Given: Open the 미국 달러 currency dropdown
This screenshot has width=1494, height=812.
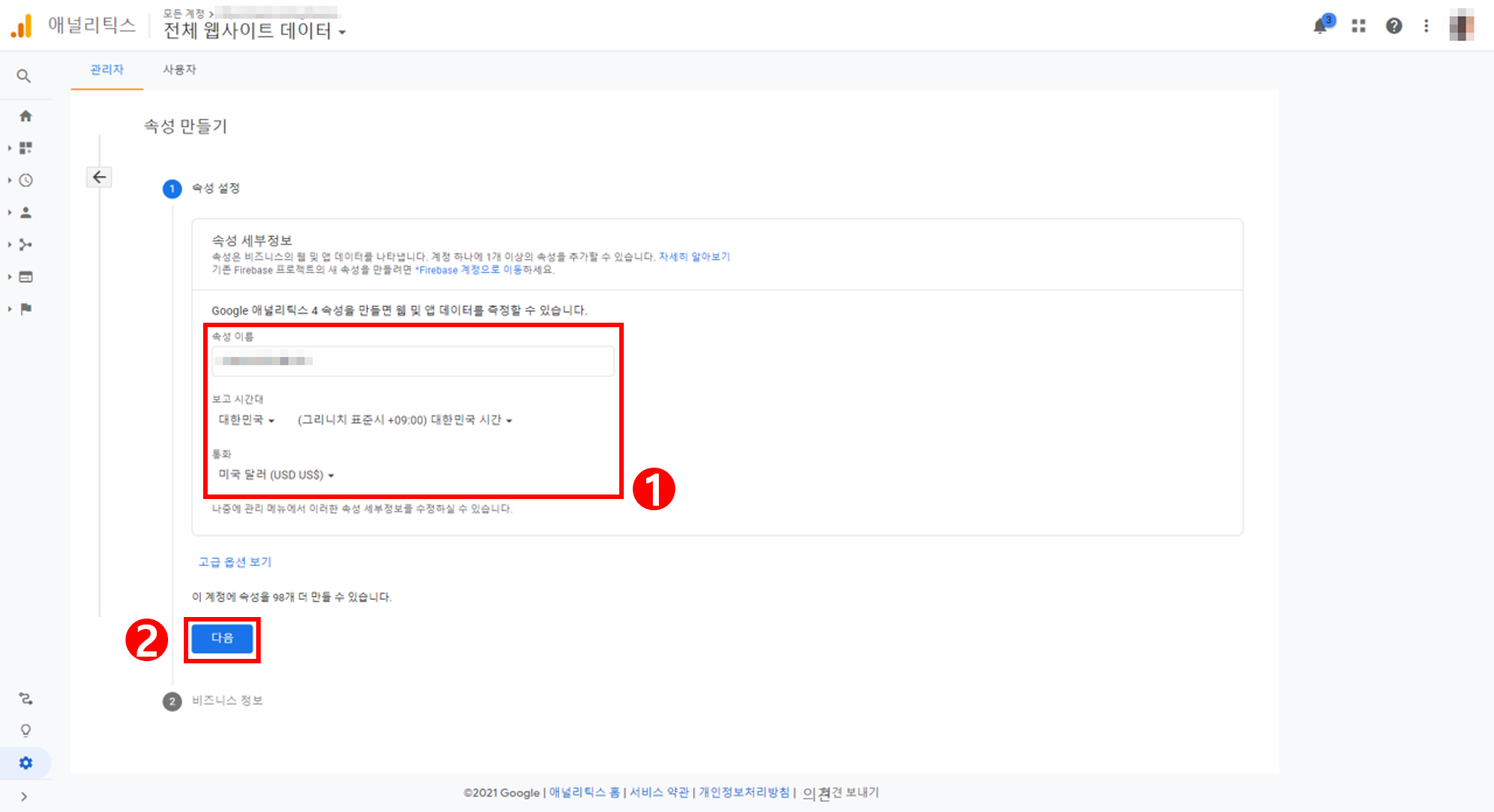Looking at the screenshot, I should [276, 475].
